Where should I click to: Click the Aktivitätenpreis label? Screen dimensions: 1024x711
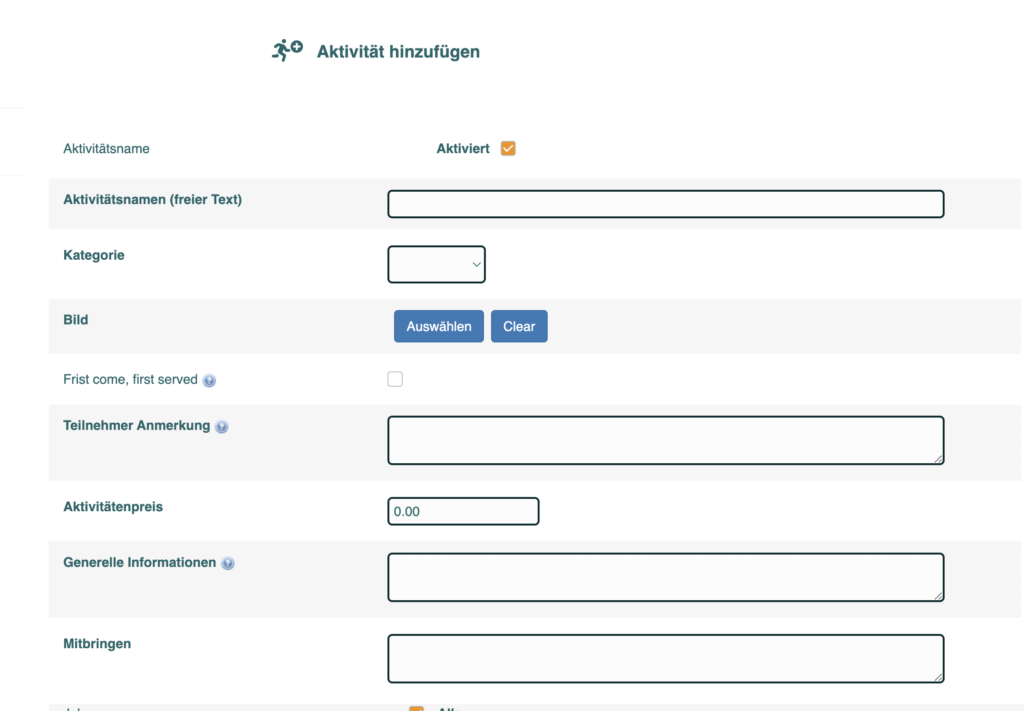[x=113, y=507]
